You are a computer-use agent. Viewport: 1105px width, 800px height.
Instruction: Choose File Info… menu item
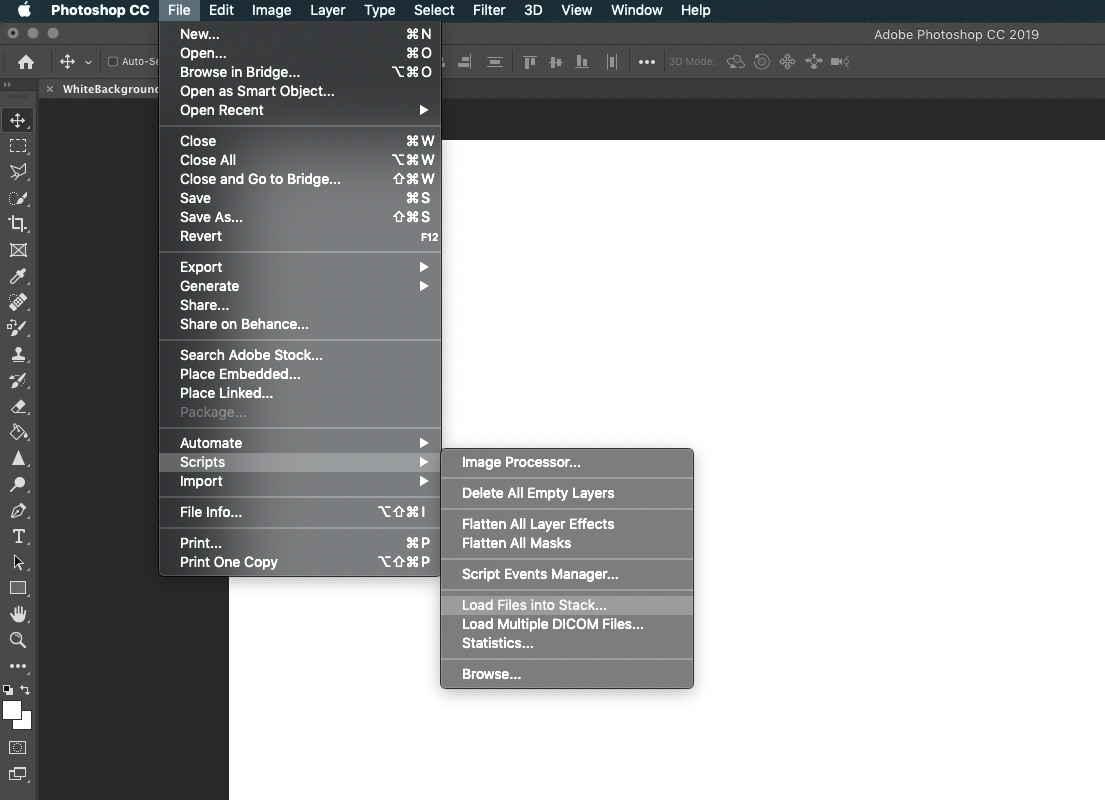click(x=300, y=512)
